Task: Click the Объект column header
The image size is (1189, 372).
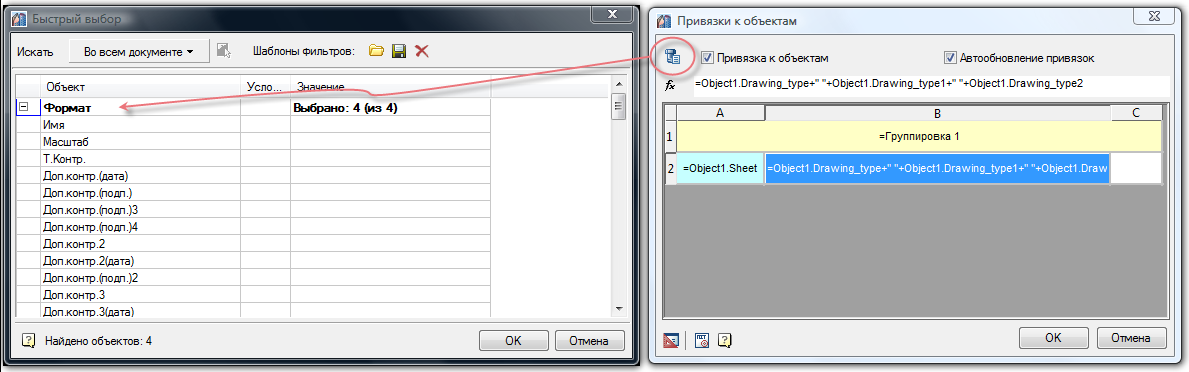Action: pos(140,87)
